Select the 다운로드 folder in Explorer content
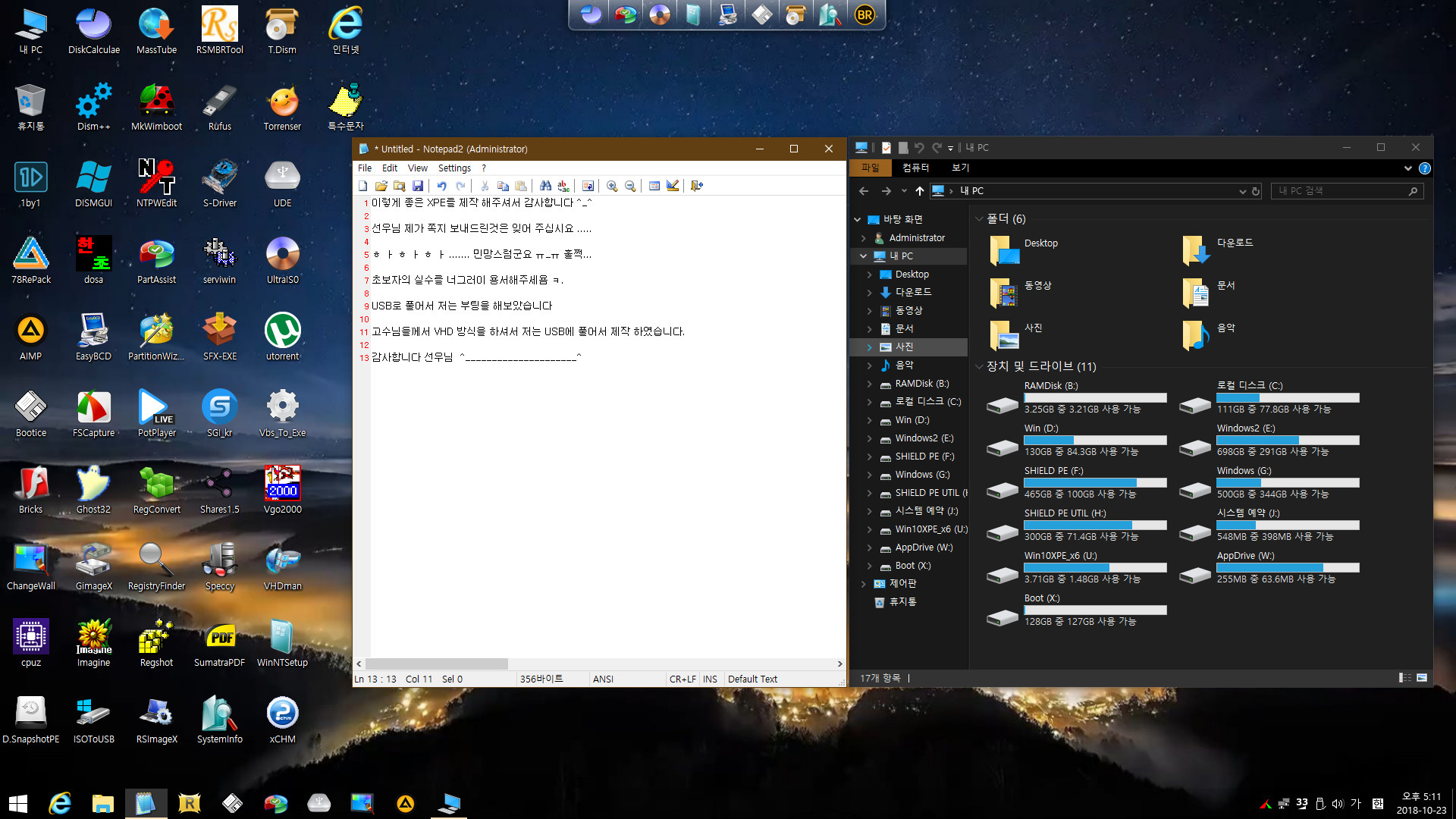The height and width of the screenshot is (819, 1456). point(1218,249)
